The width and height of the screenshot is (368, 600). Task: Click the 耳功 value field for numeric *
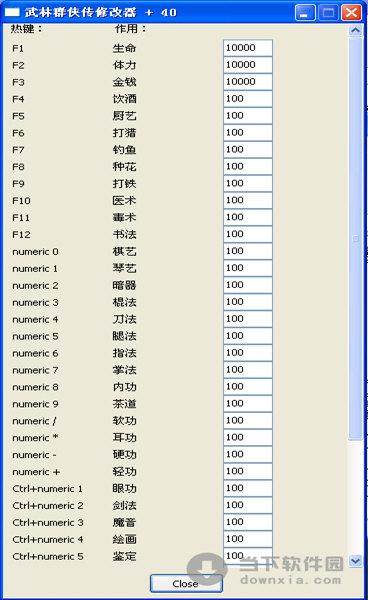click(248, 437)
